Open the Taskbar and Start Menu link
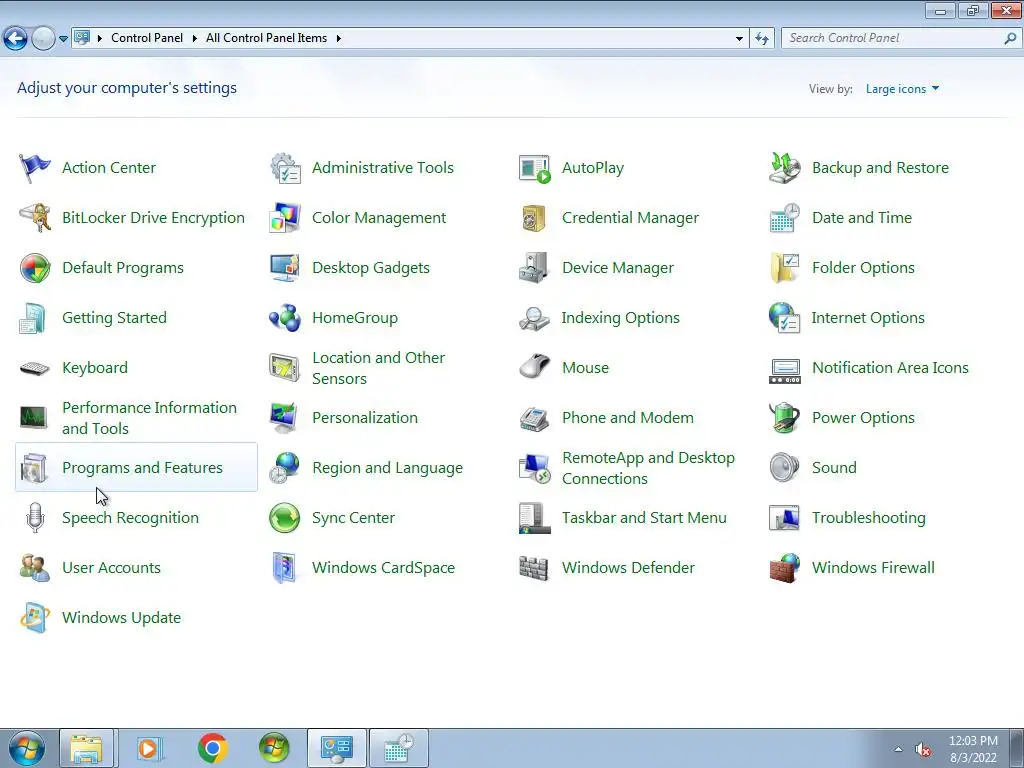The image size is (1024, 768). point(644,518)
